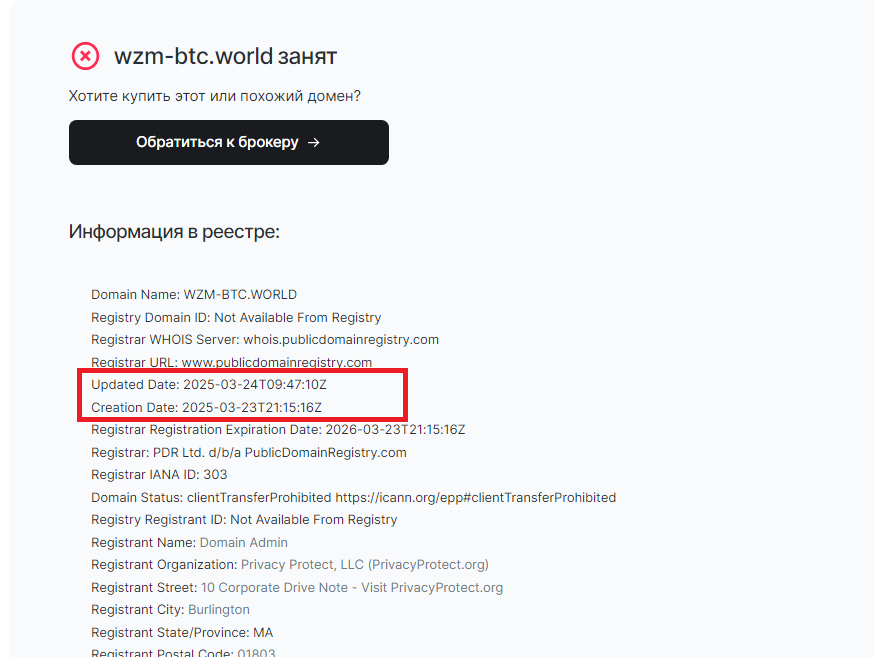Select the 'Registrant City: Burlington' line
The image size is (875, 657).
pyautogui.click(x=170, y=610)
